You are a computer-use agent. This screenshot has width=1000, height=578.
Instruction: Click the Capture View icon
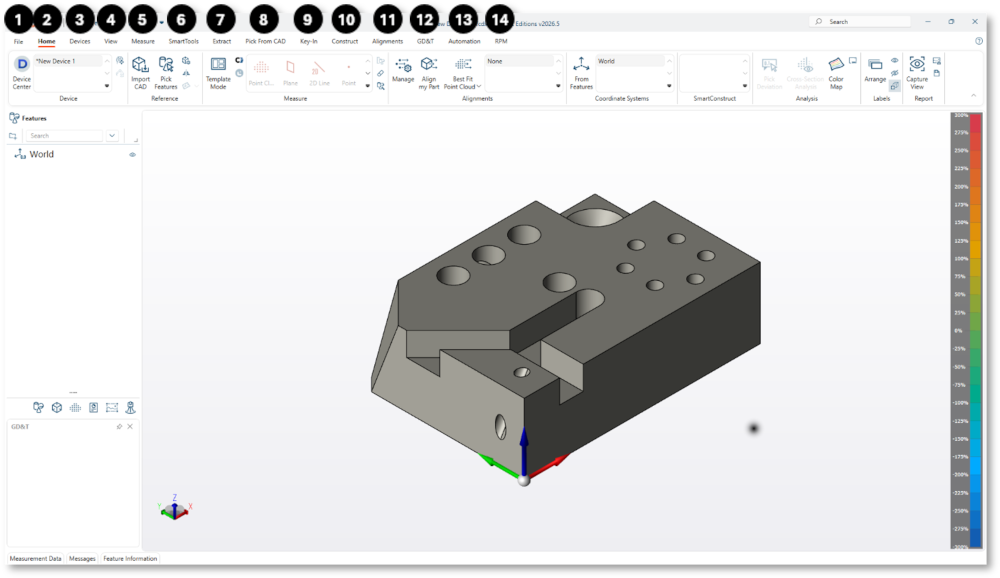917,73
